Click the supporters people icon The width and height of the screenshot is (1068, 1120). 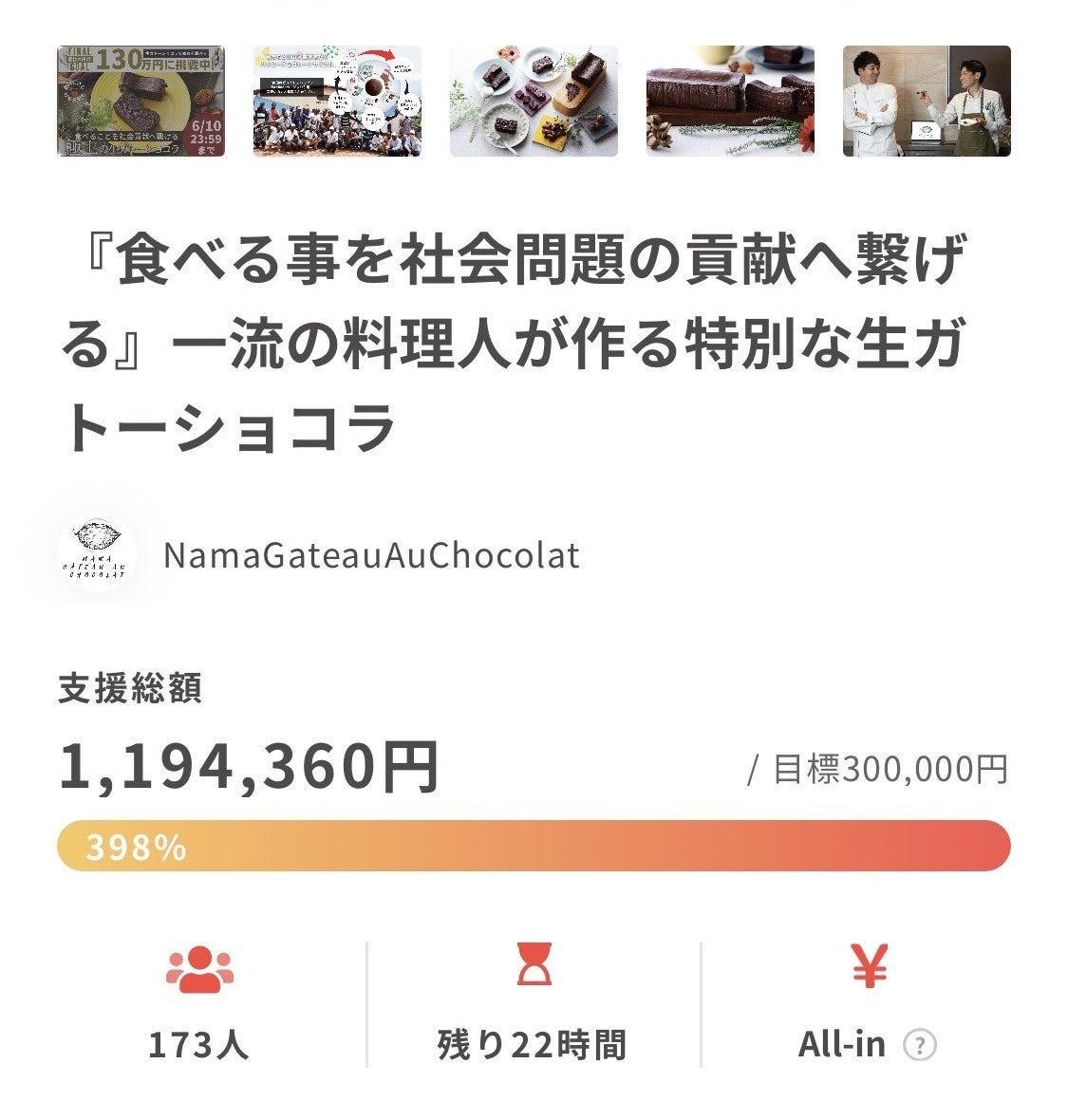click(x=199, y=969)
